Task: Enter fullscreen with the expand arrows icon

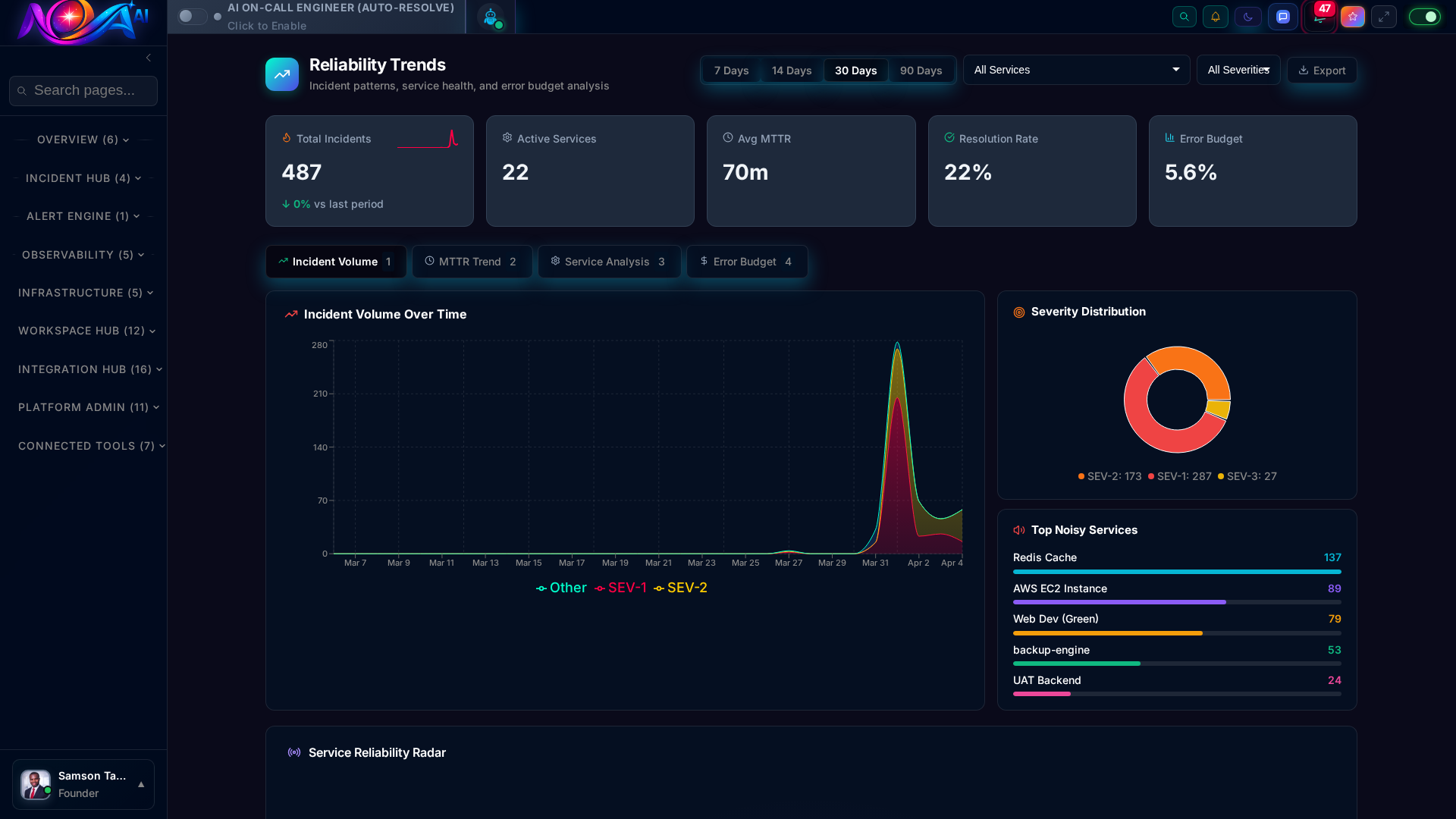Action: [1384, 16]
